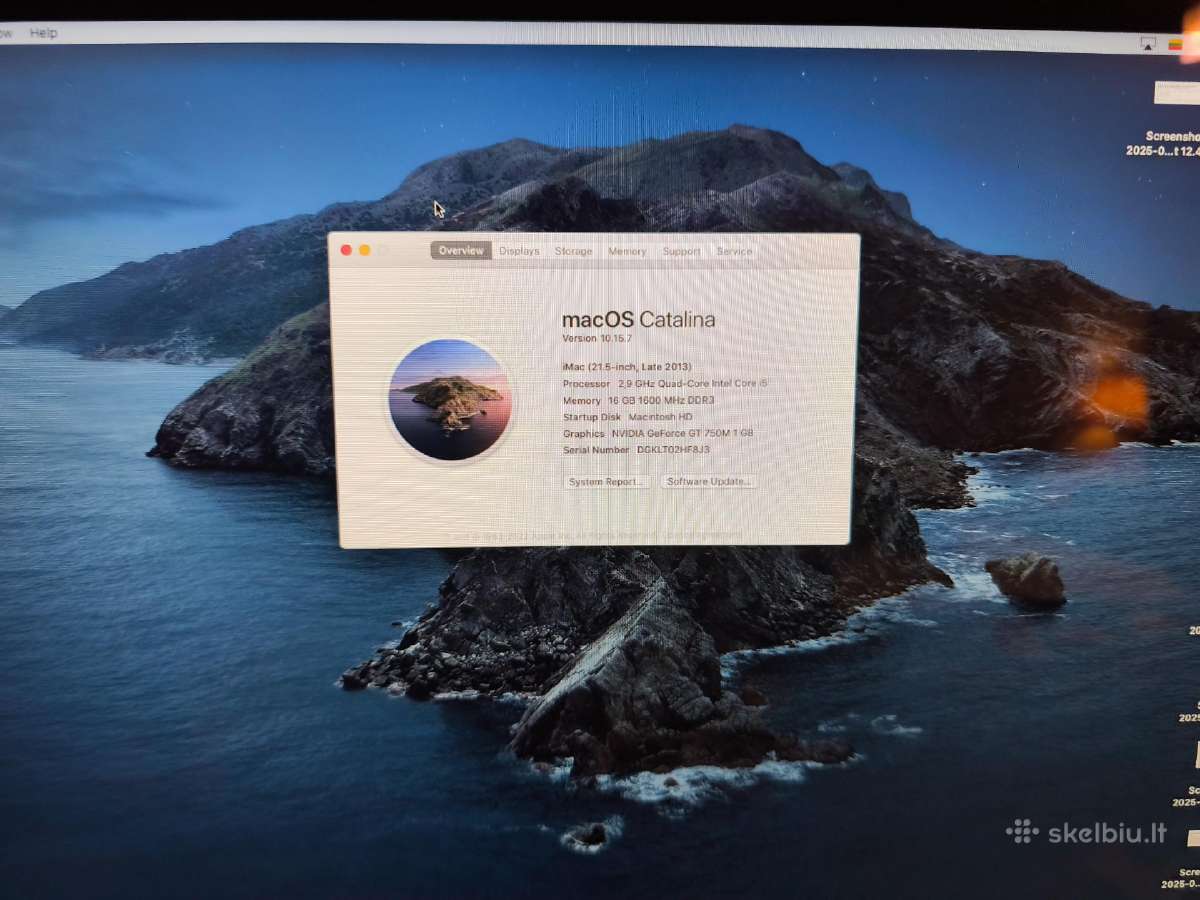Open the Storage tab
Viewport: 1200px width, 900px height.
click(x=574, y=251)
